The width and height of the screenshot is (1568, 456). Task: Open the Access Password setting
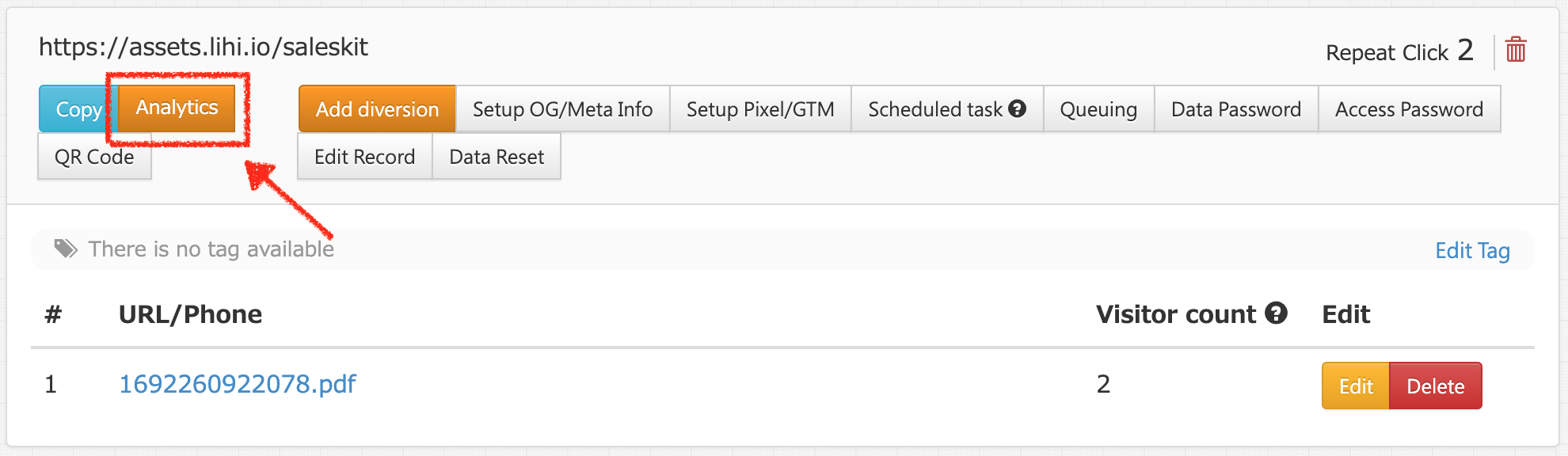pyautogui.click(x=1410, y=108)
